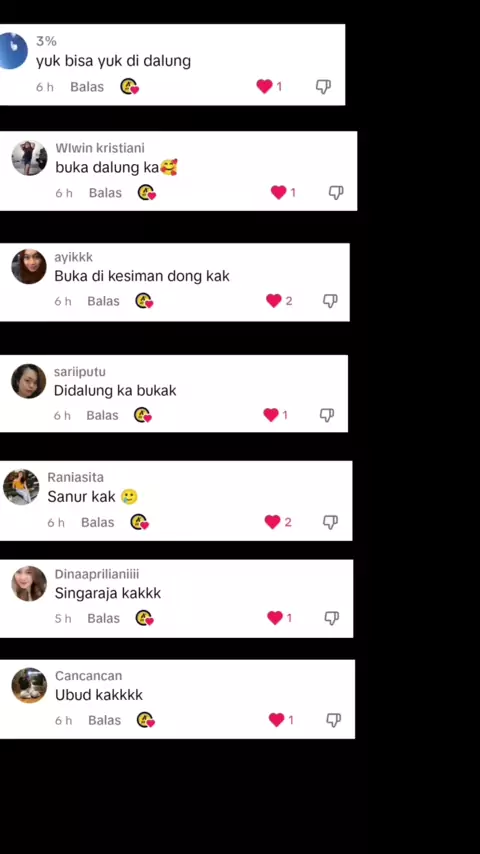Open Cancancan's profile avatar

tap(29, 685)
